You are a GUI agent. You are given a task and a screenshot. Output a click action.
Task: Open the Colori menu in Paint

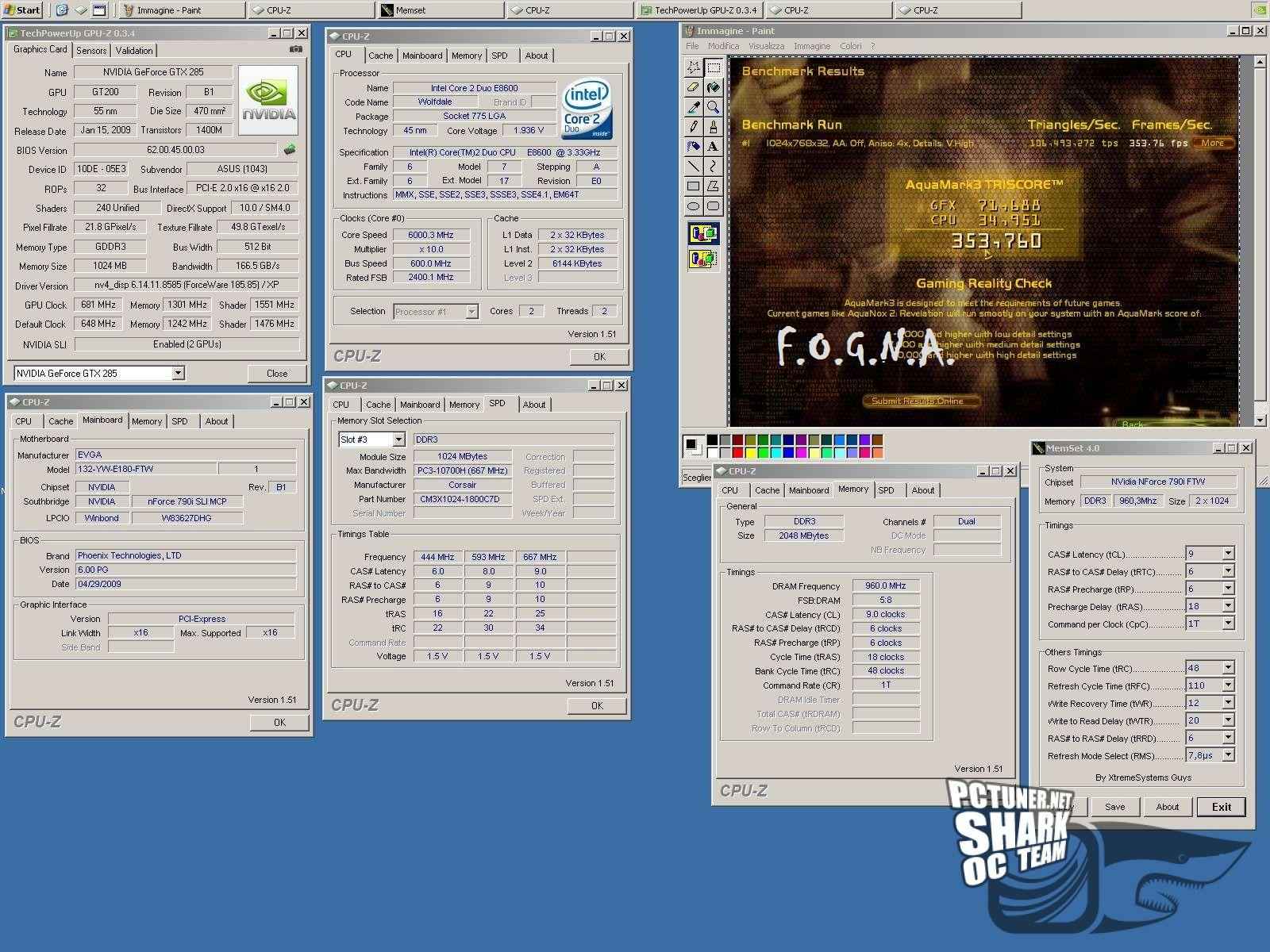850,46
